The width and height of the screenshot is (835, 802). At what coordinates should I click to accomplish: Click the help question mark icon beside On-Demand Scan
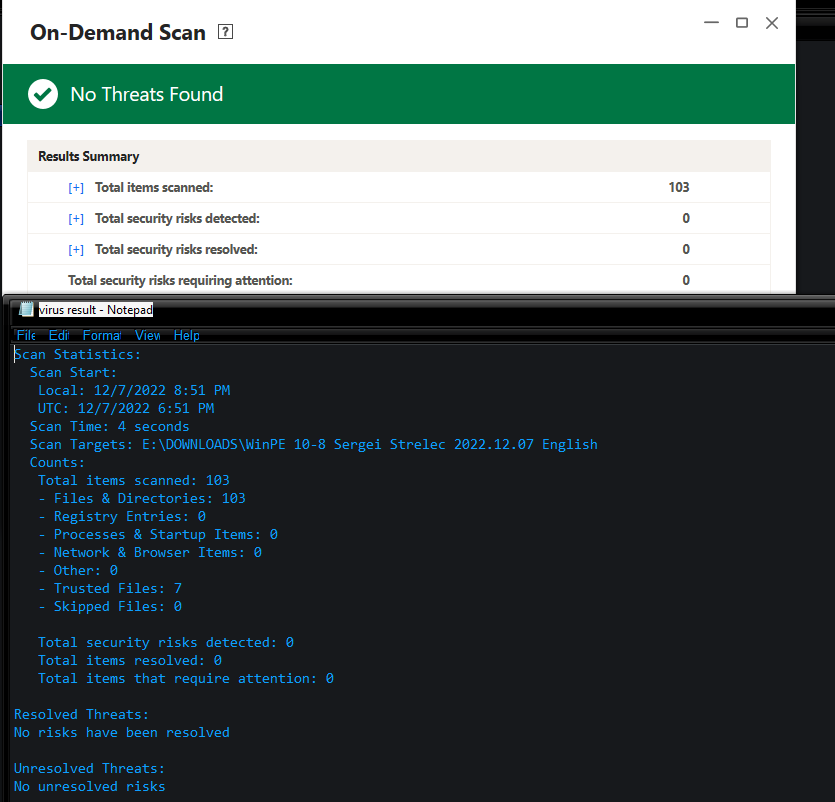[225, 32]
